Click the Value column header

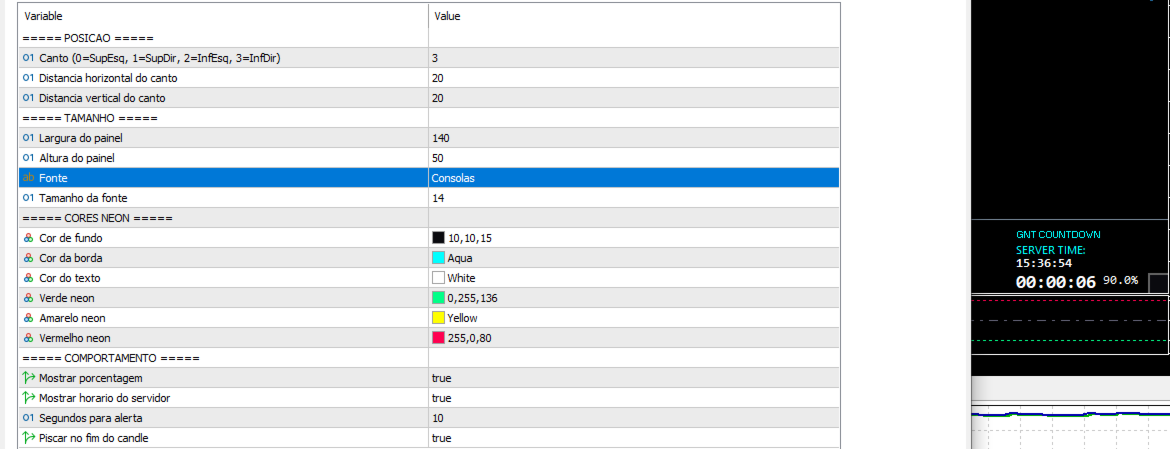[x=634, y=16]
